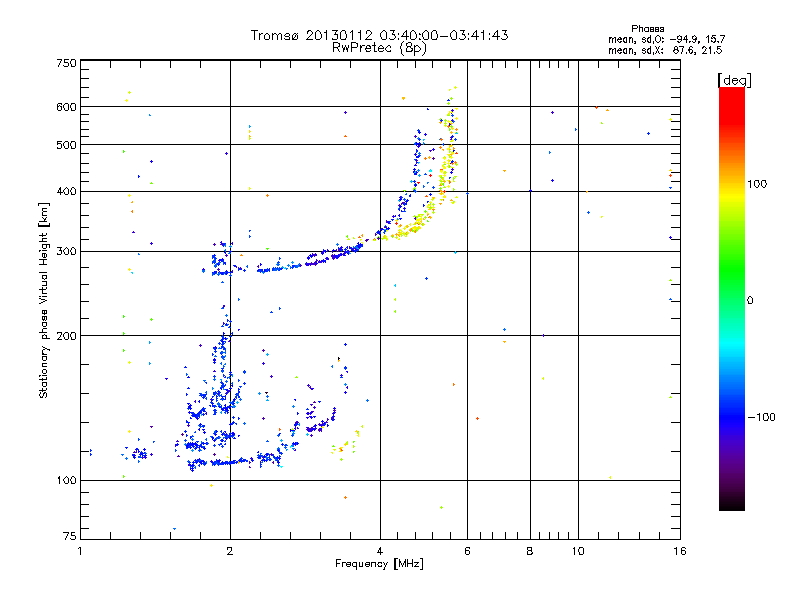Viewport: 800px width, 600px height.
Task: Click the colorbar value '0'
Action: click(x=750, y=301)
